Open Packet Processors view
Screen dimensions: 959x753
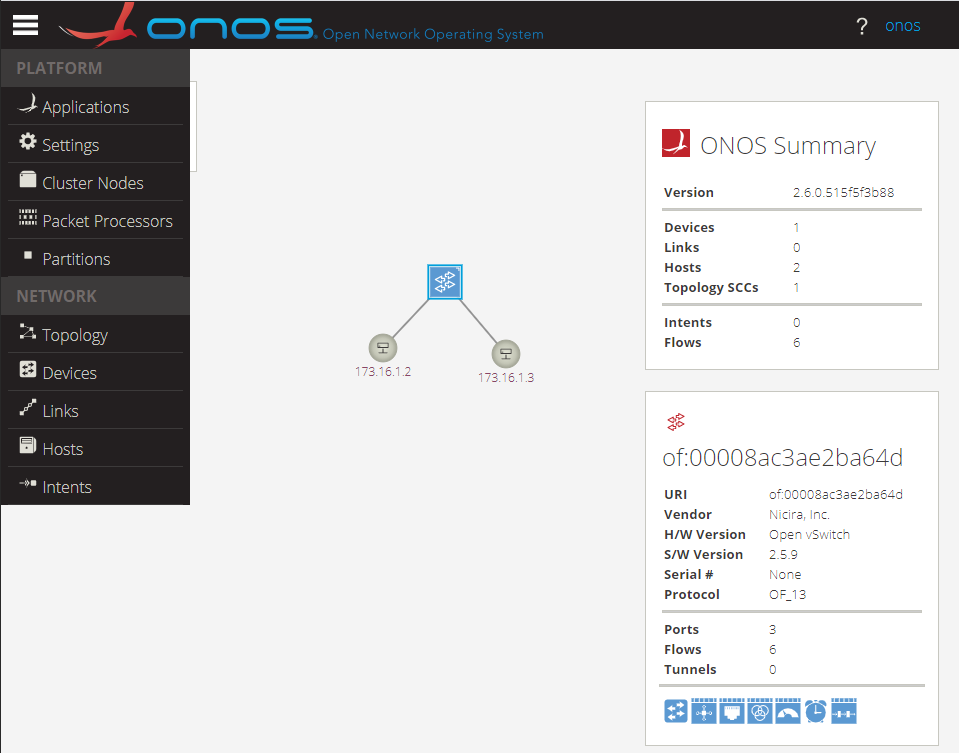(x=95, y=220)
